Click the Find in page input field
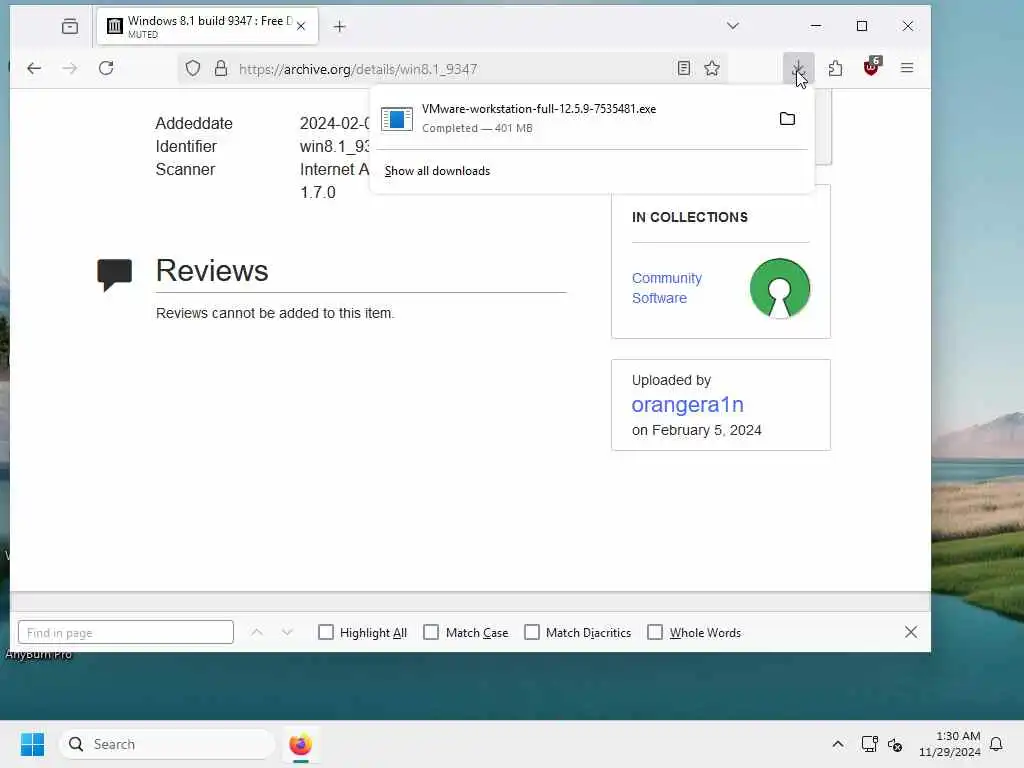 click(x=126, y=632)
